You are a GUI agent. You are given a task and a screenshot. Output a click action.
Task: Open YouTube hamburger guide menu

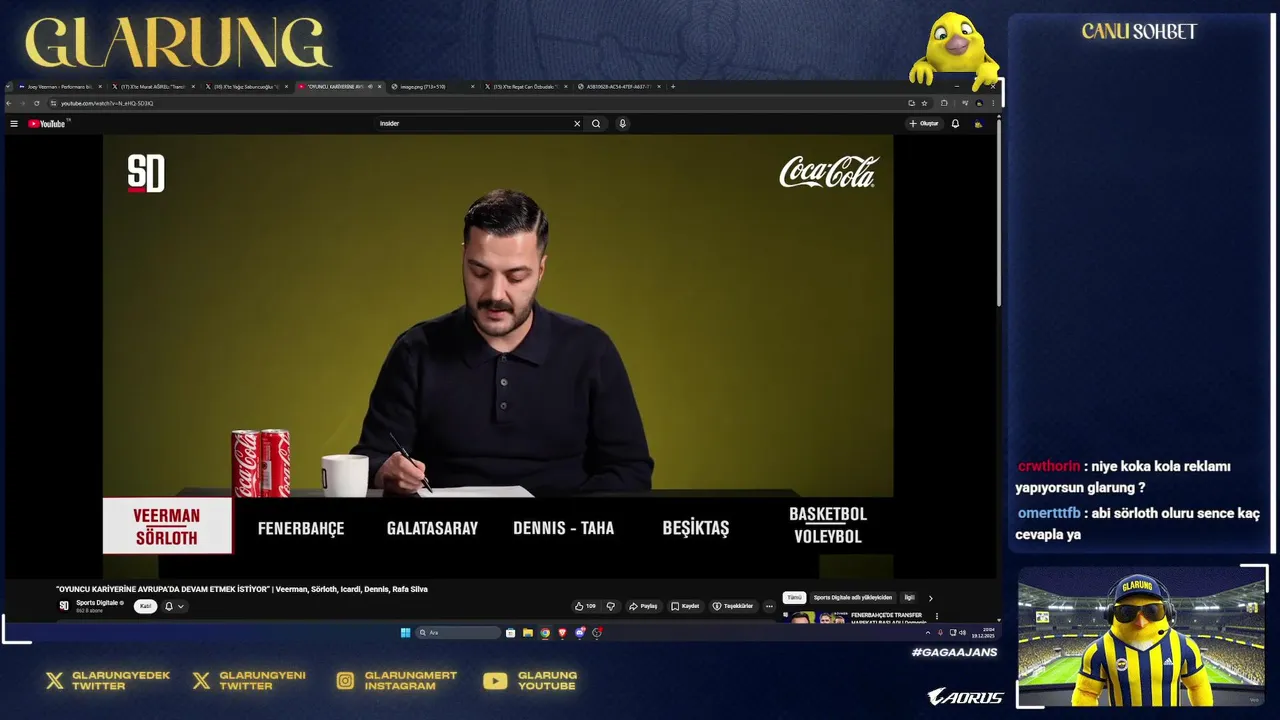click(x=14, y=124)
